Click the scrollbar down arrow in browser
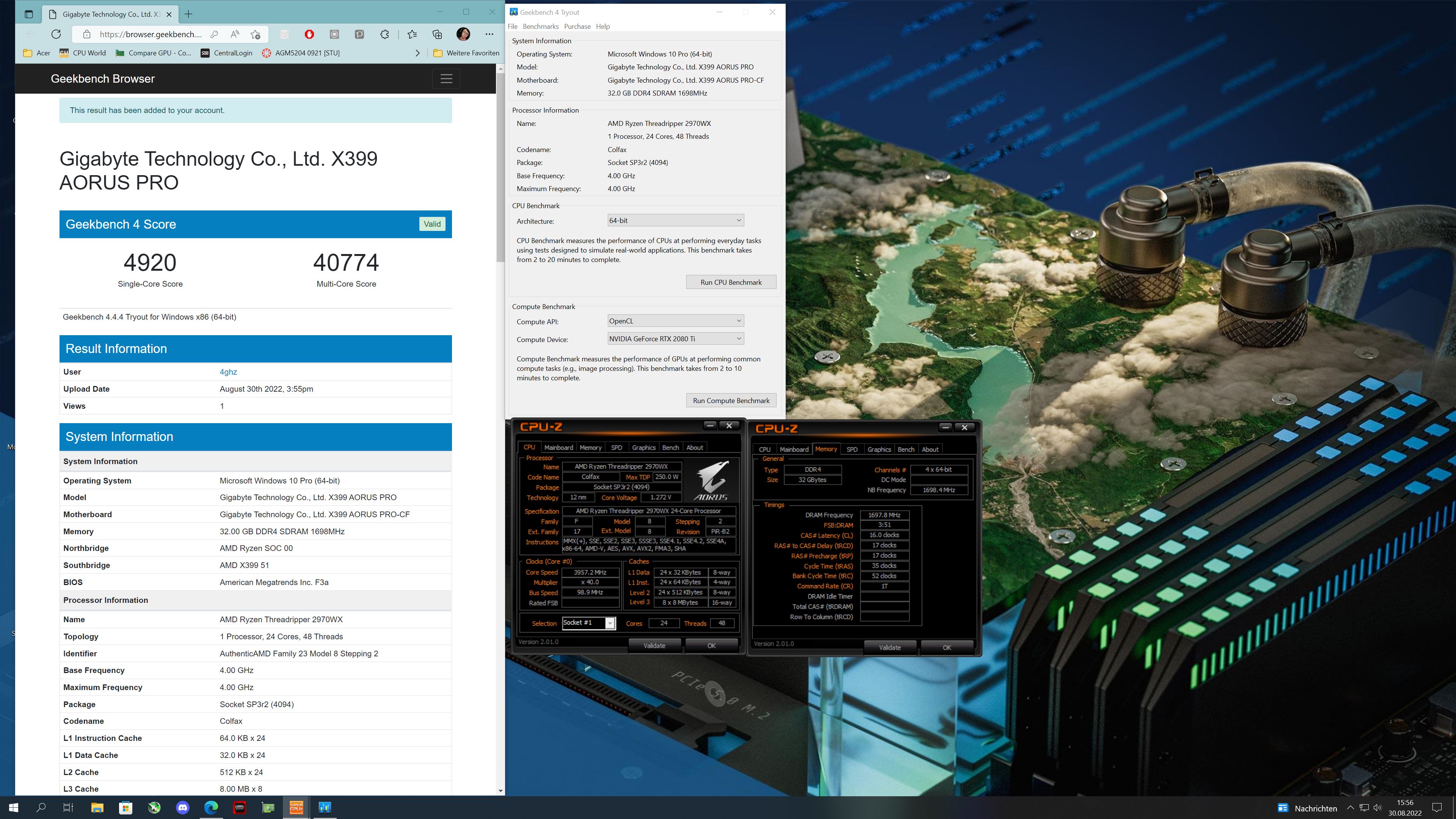Image resolution: width=1456 pixels, height=819 pixels. 500,791
